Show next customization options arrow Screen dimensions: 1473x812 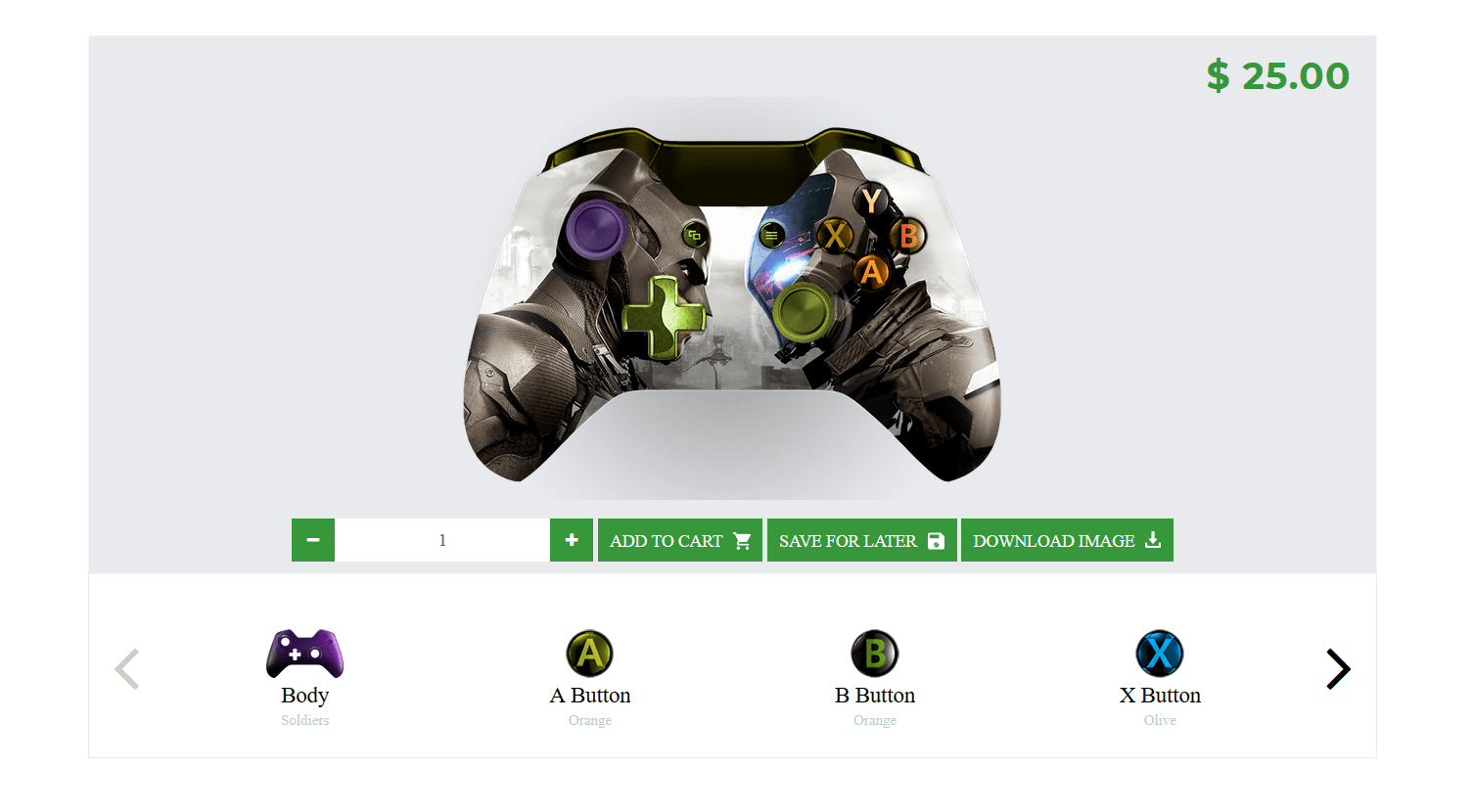(x=1338, y=669)
